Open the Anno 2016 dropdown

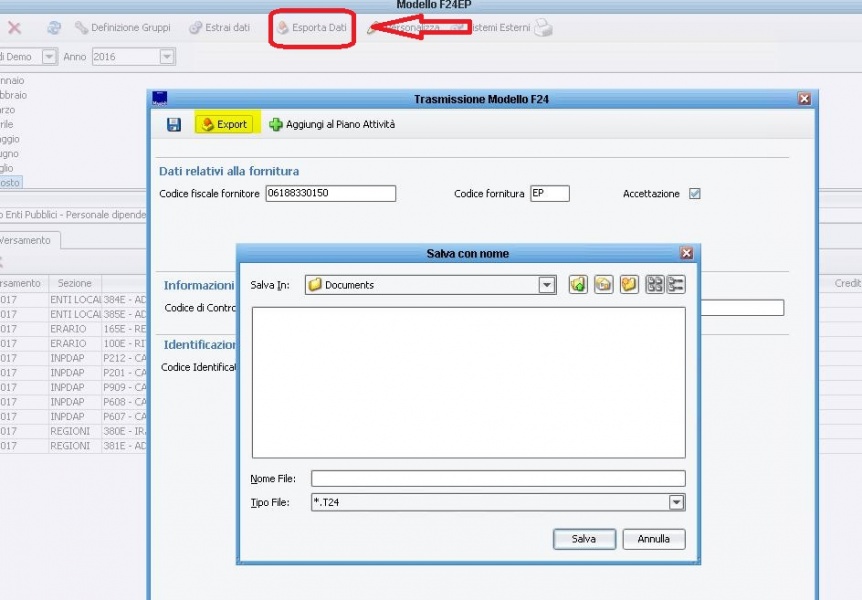click(x=167, y=57)
